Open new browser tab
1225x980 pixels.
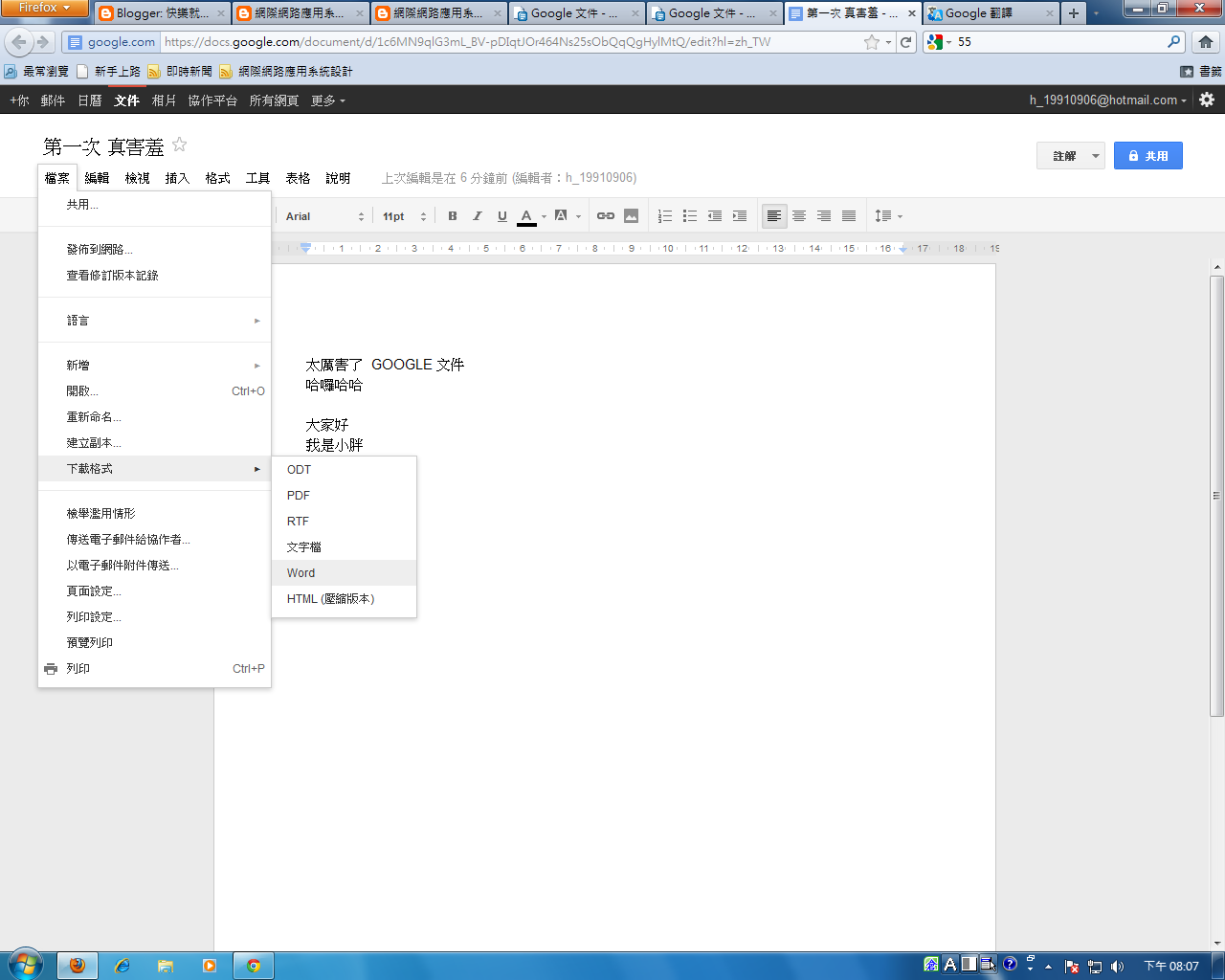1074,13
